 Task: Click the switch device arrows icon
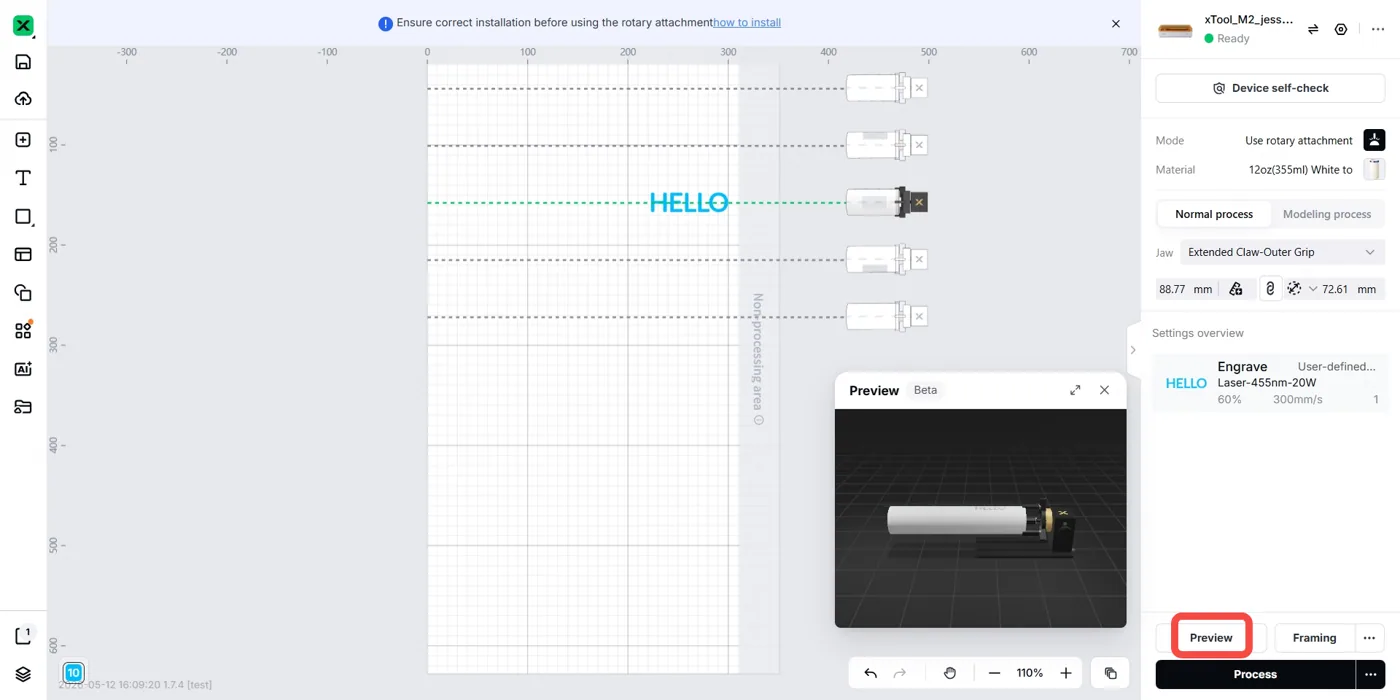[1312, 30]
